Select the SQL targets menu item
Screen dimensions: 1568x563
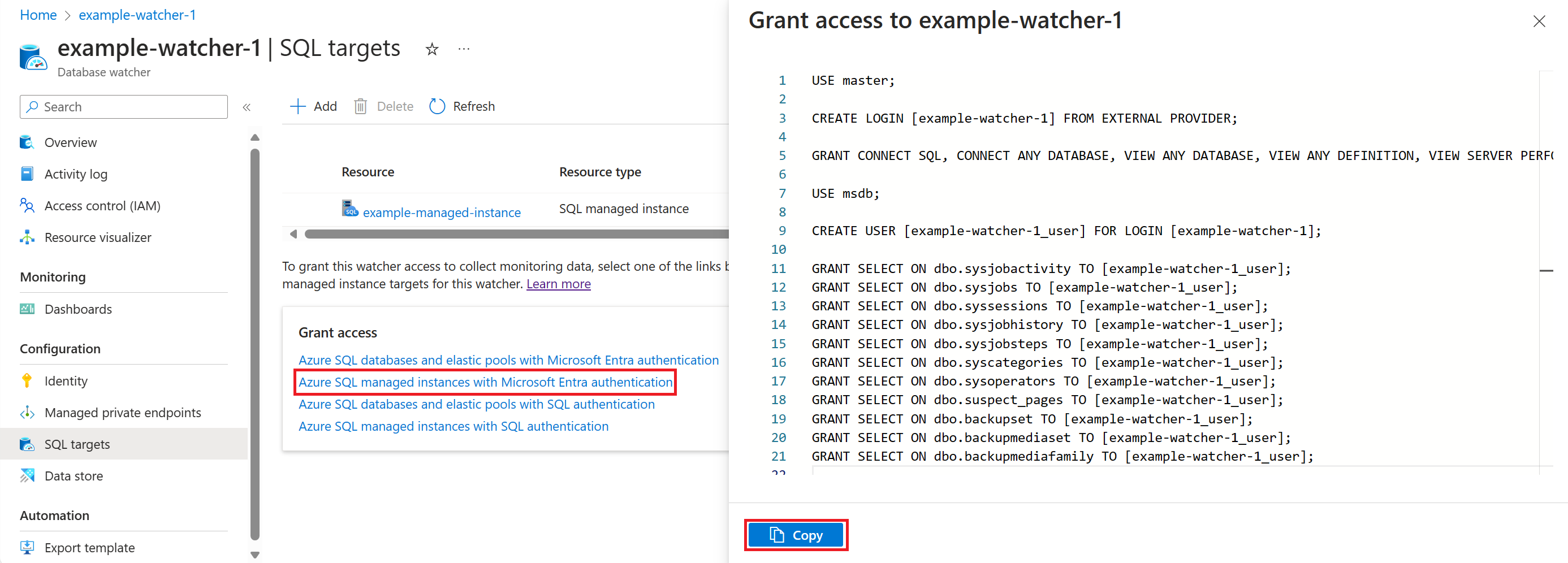point(77,444)
